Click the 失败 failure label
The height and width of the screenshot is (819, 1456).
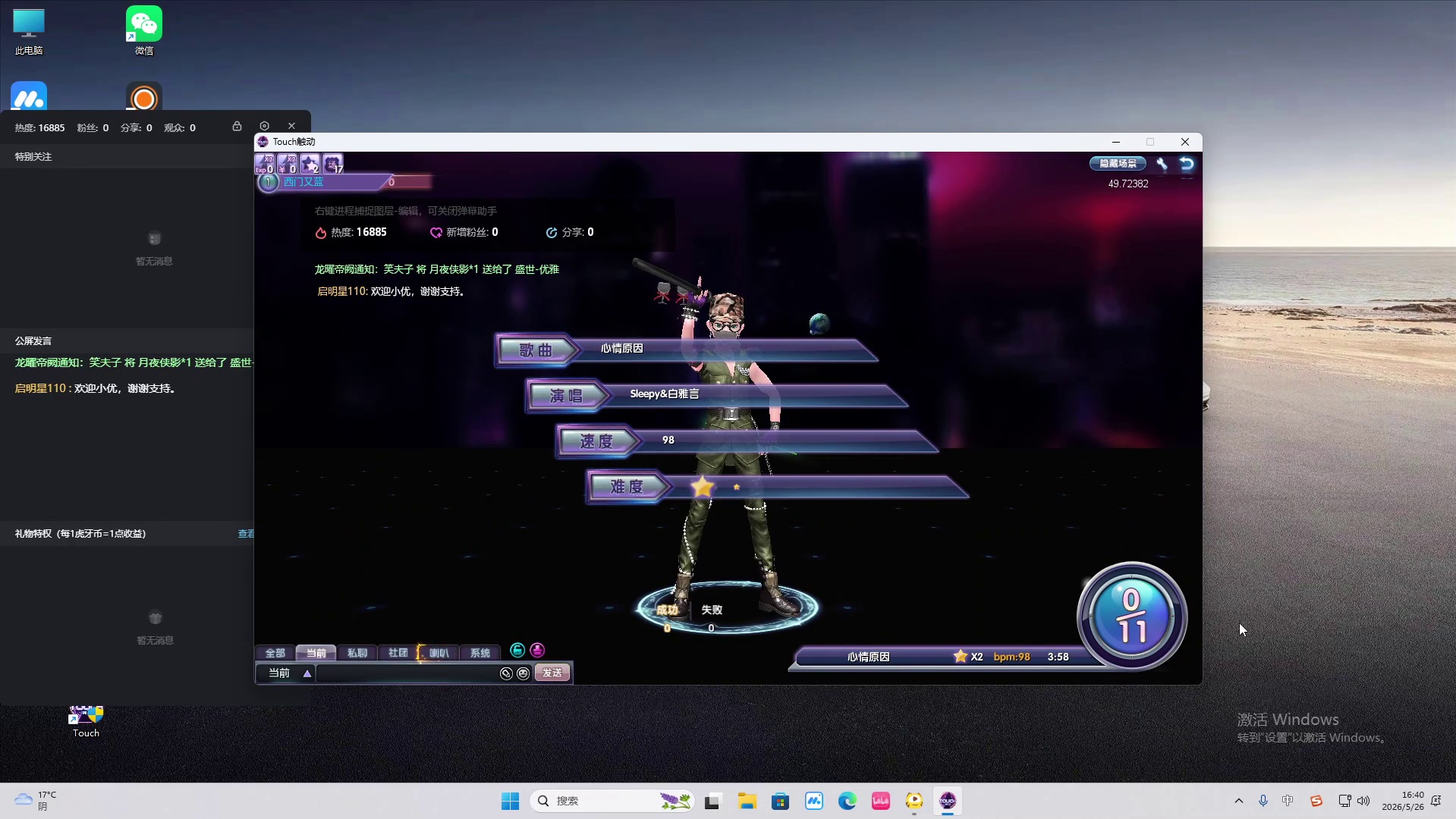coord(712,610)
